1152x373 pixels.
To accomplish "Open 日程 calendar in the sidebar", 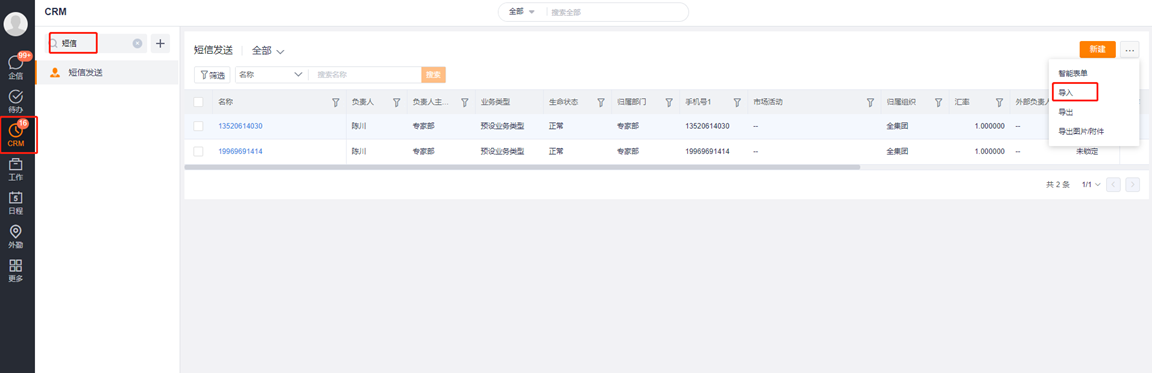I will [15, 203].
